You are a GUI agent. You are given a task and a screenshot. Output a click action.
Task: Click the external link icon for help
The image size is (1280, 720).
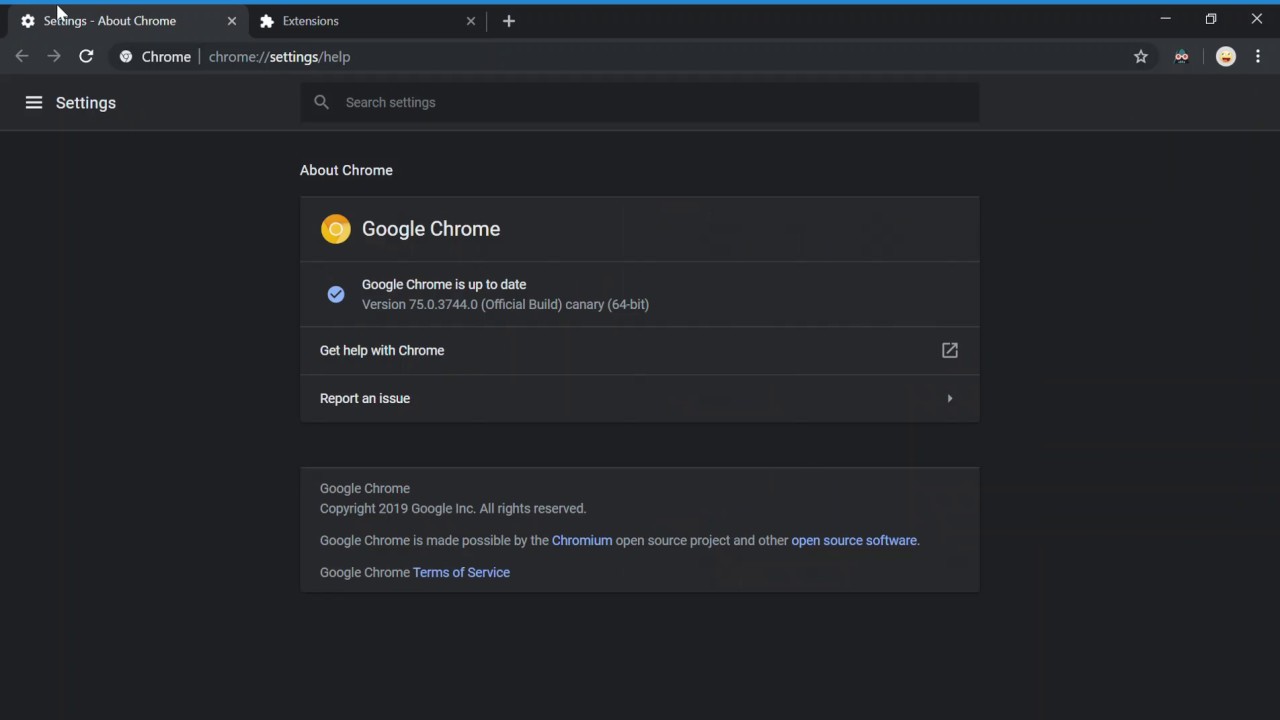[x=950, y=350]
